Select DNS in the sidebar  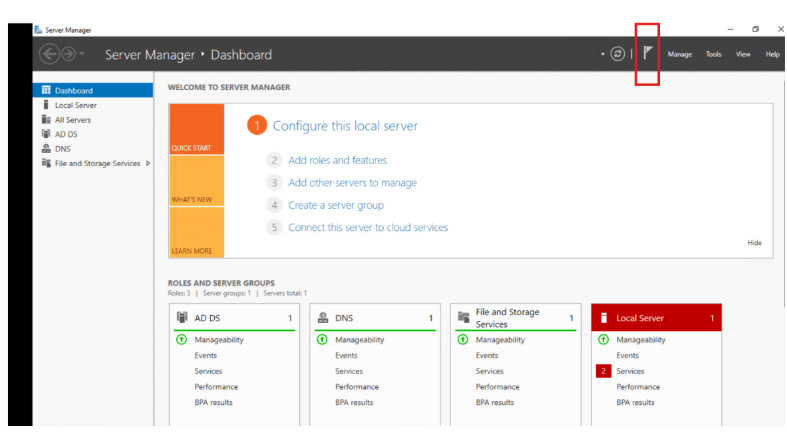click(93, 149)
